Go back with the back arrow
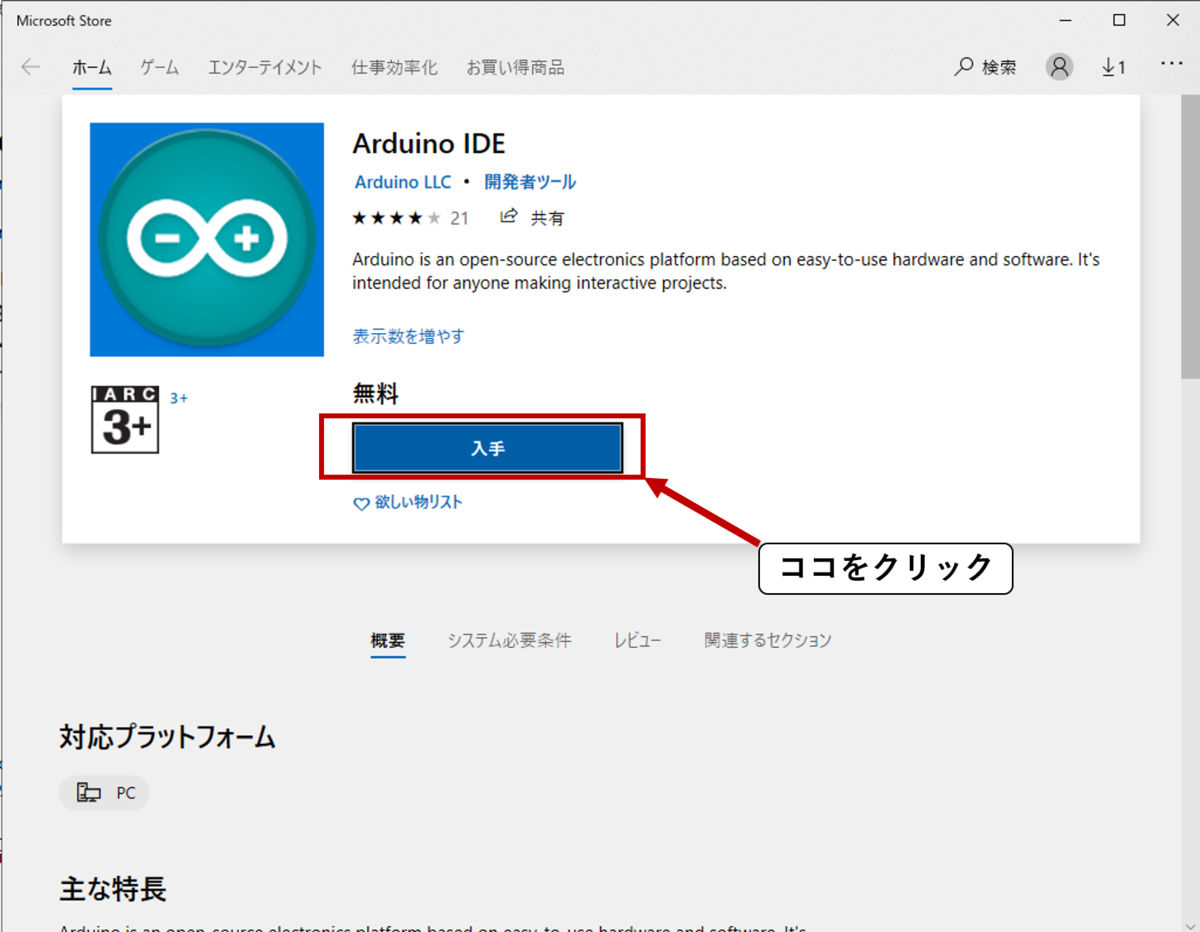Image resolution: width=1200 pixels, height=932 pixels. click(30, 67)
